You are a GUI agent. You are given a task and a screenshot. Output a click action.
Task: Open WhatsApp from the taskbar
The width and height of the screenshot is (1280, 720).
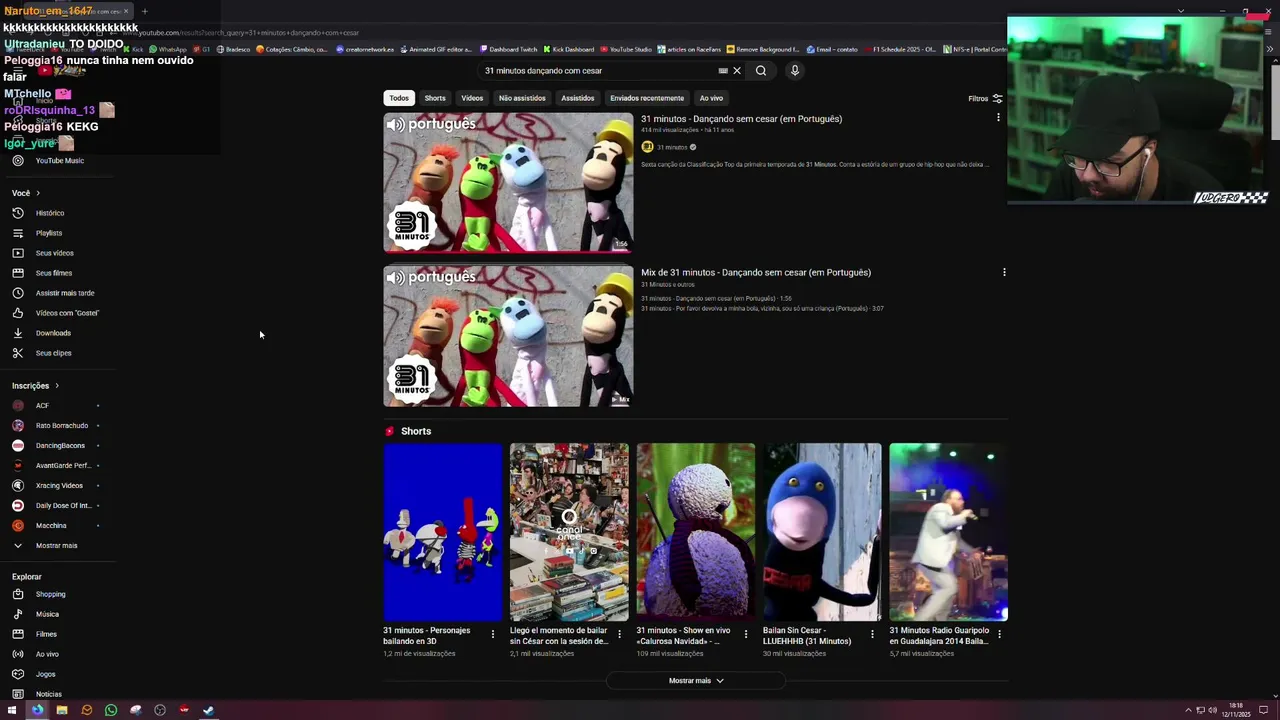111,710
